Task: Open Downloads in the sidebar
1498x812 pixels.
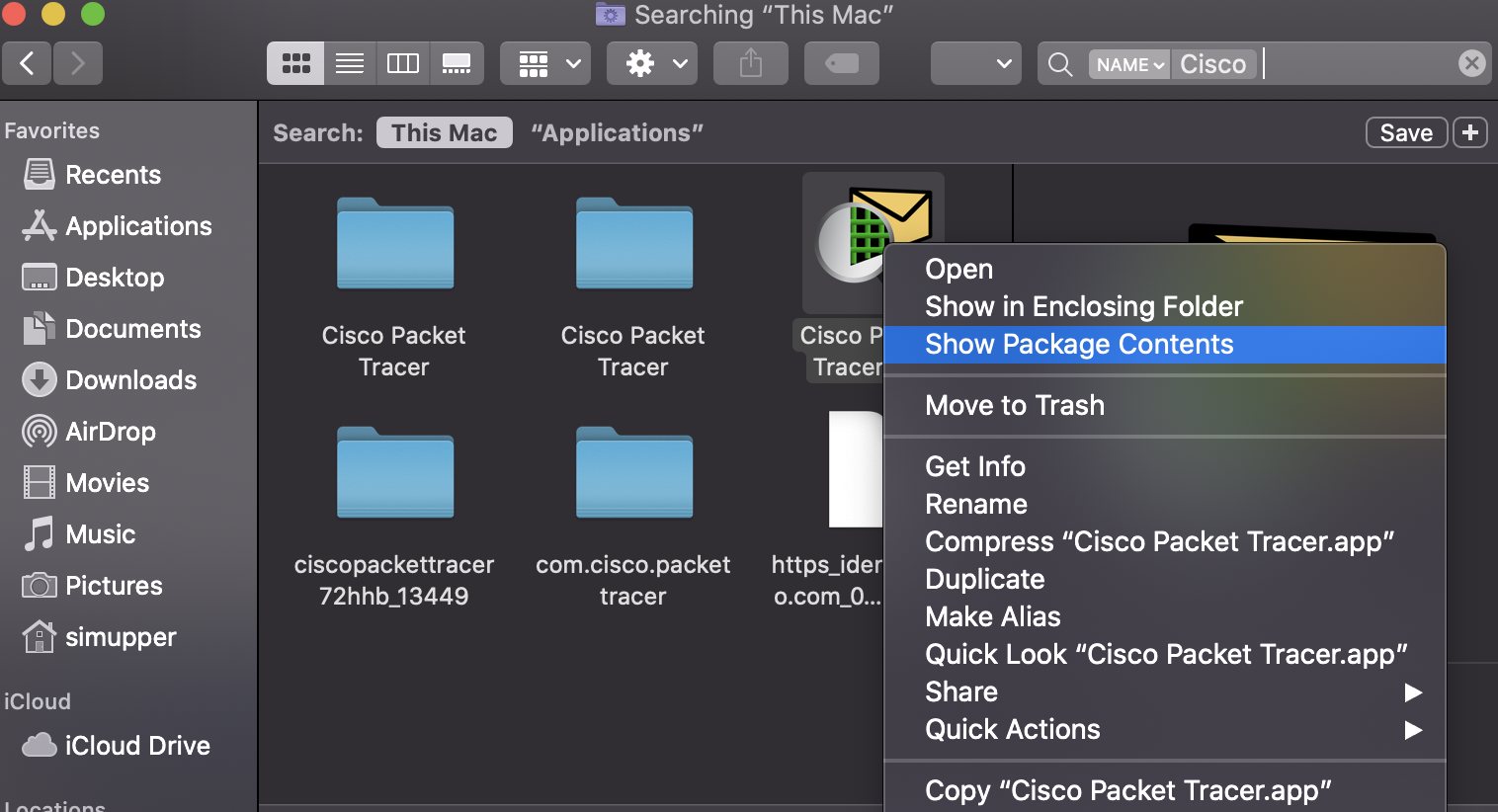Action: pos(128,380)
